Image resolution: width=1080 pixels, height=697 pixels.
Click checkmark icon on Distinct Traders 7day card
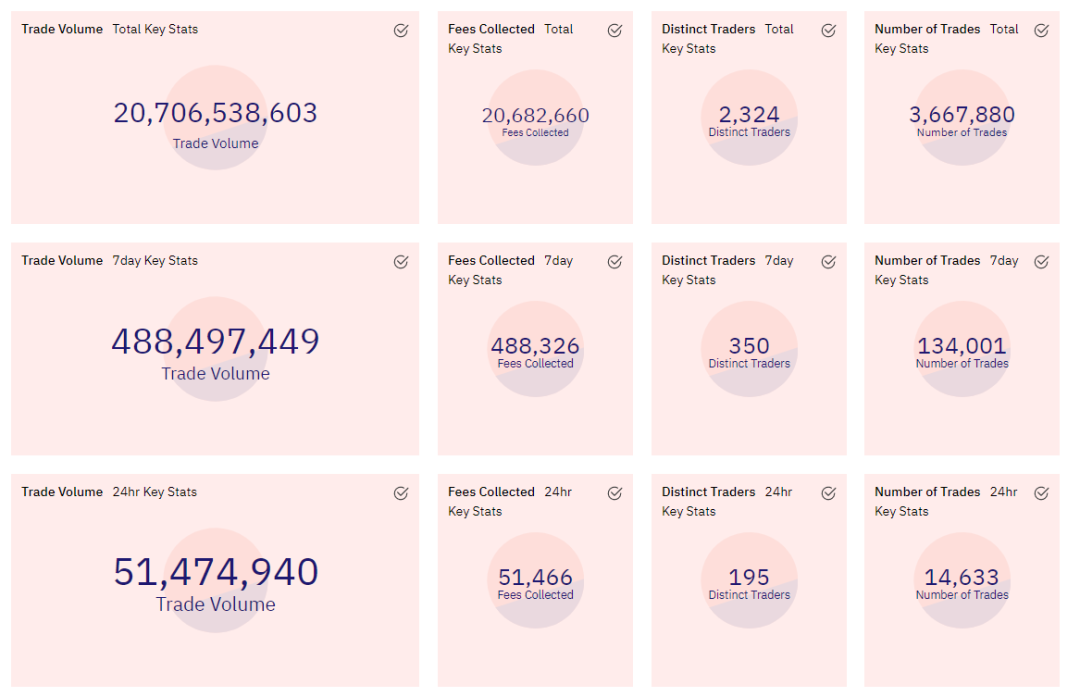tap(829, 262)
